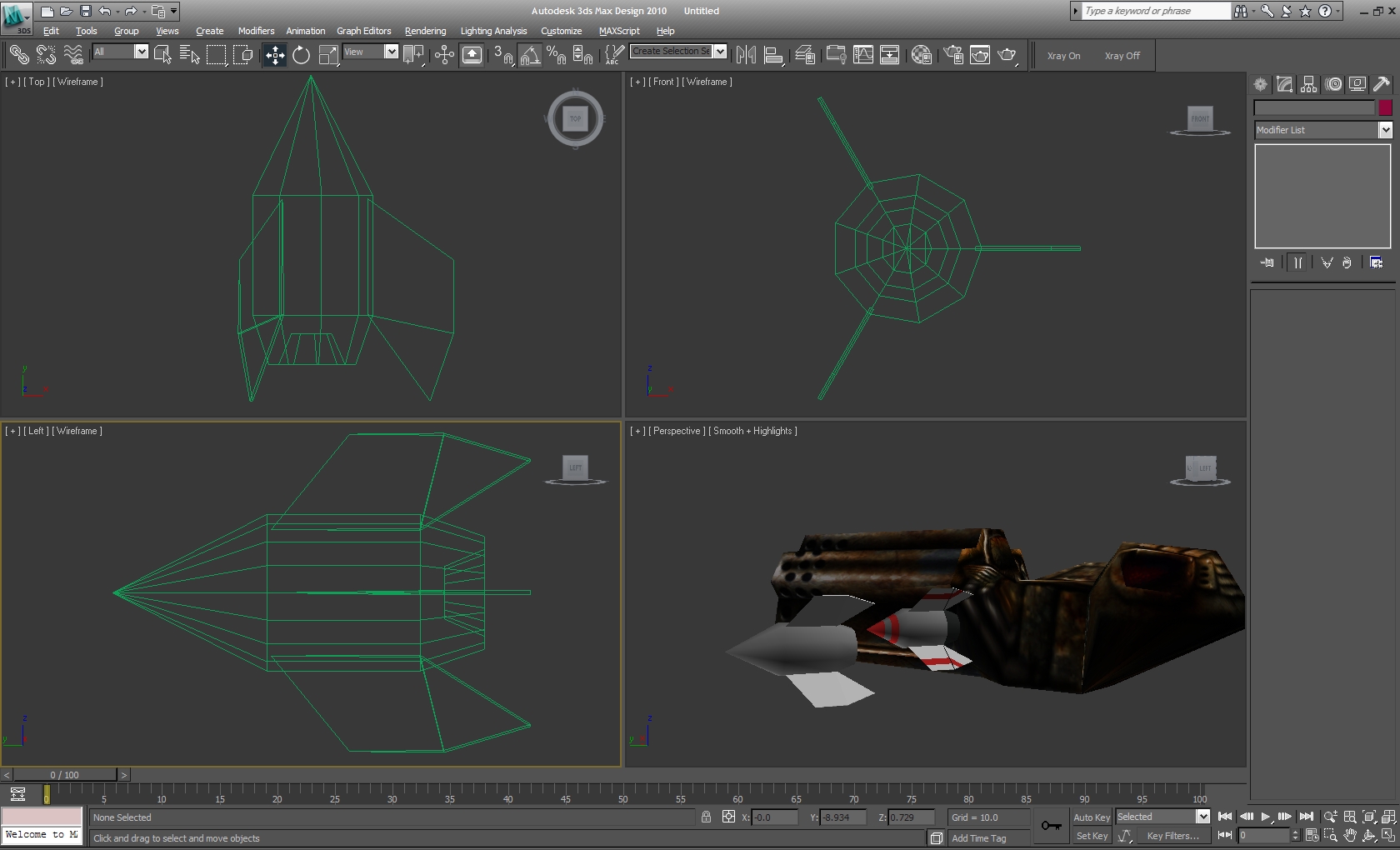1400x850 pixels.
Task: Open the Material Editor
Action: pos(921,56)
